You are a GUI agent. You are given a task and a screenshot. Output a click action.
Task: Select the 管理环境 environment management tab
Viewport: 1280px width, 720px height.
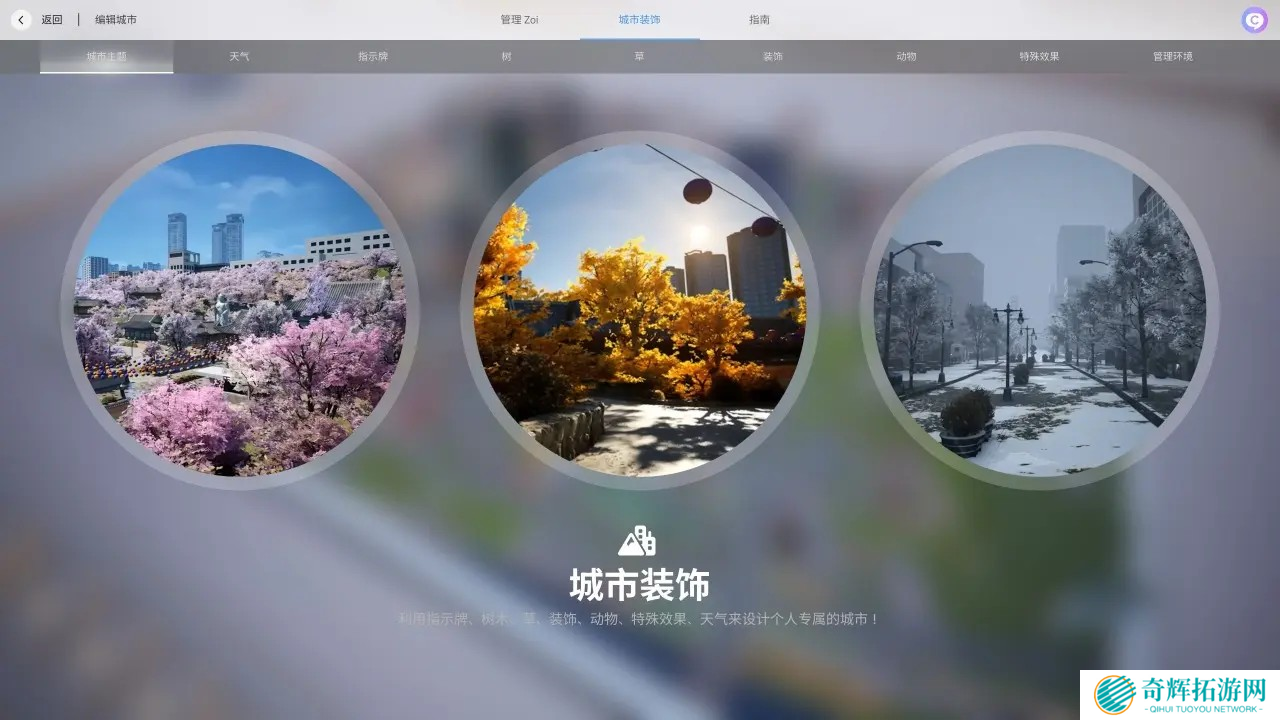(1172, 57)
